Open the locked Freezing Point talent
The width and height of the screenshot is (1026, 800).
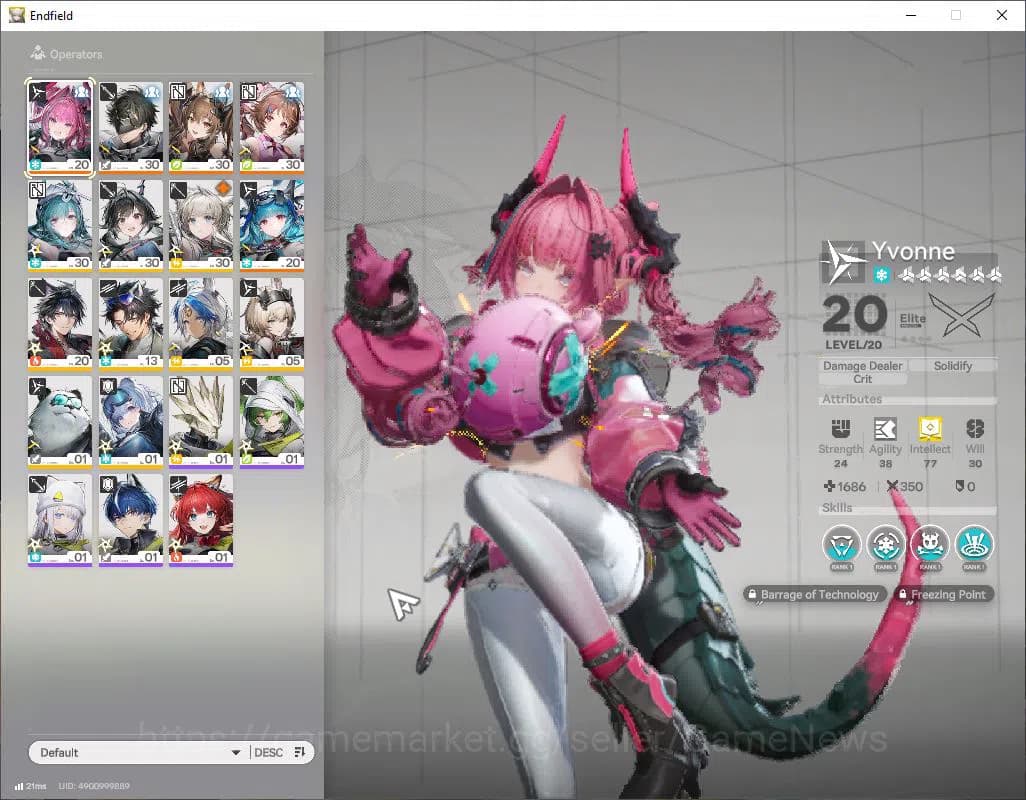point(944,595)
